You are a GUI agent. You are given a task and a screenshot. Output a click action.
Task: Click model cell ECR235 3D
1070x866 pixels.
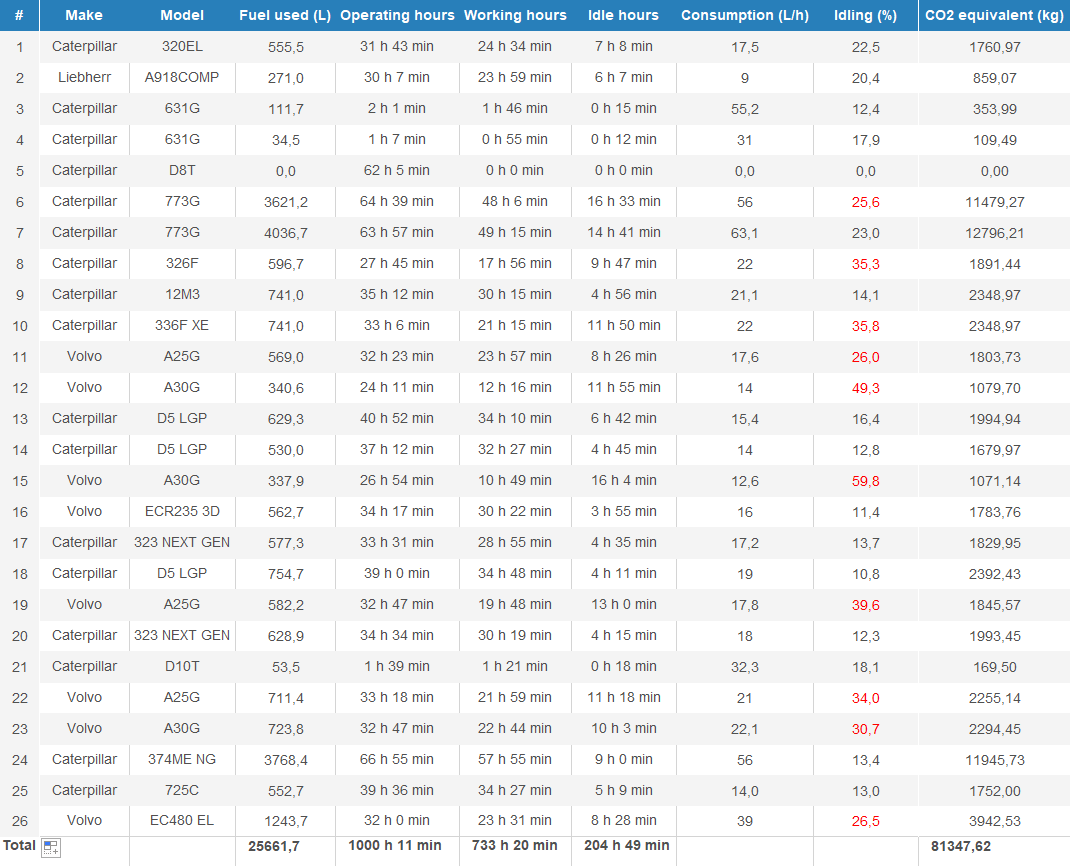(x=182, y=511)
